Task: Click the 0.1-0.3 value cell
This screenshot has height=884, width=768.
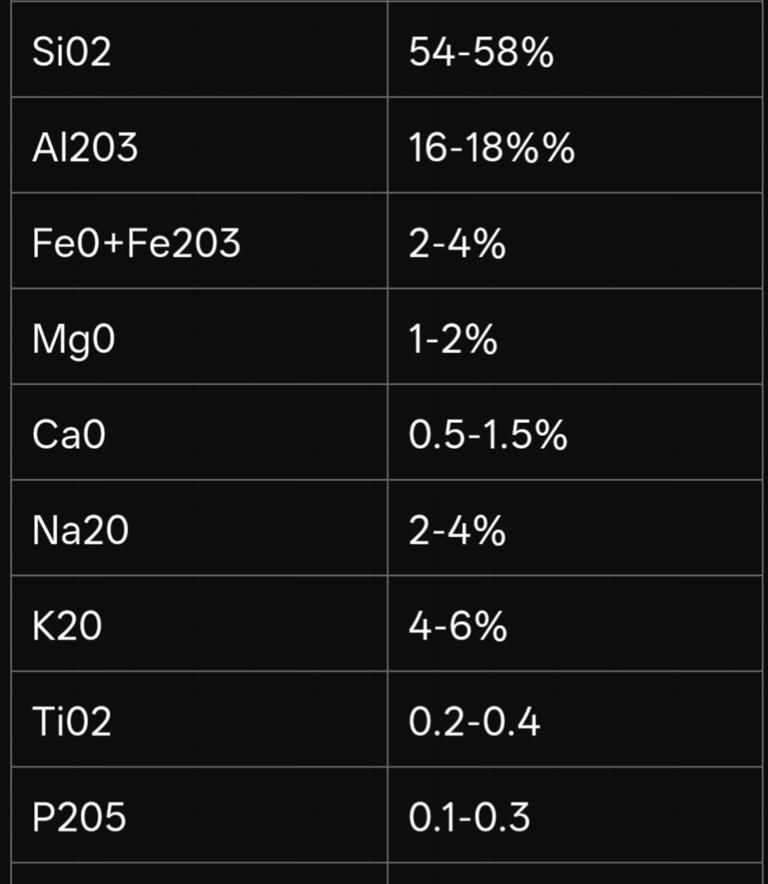Action: tap(575, 815)
